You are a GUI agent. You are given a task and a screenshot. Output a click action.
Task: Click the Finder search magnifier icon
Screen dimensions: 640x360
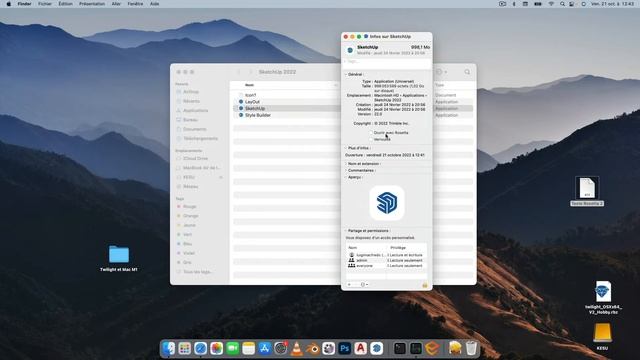pyautogui.click(x=467, y=72)
